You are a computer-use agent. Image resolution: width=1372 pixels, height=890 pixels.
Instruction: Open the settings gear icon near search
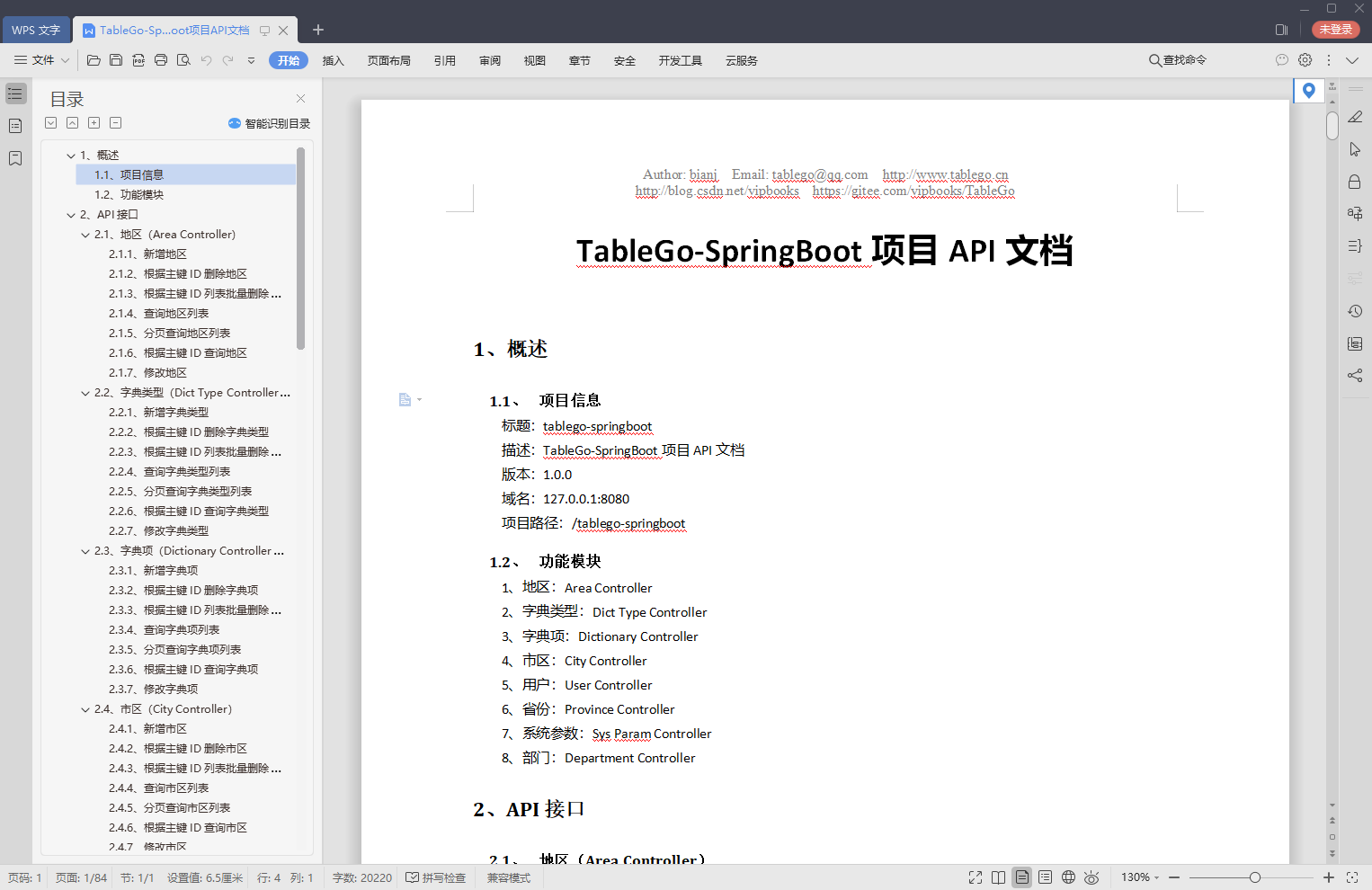[1305, 60]
